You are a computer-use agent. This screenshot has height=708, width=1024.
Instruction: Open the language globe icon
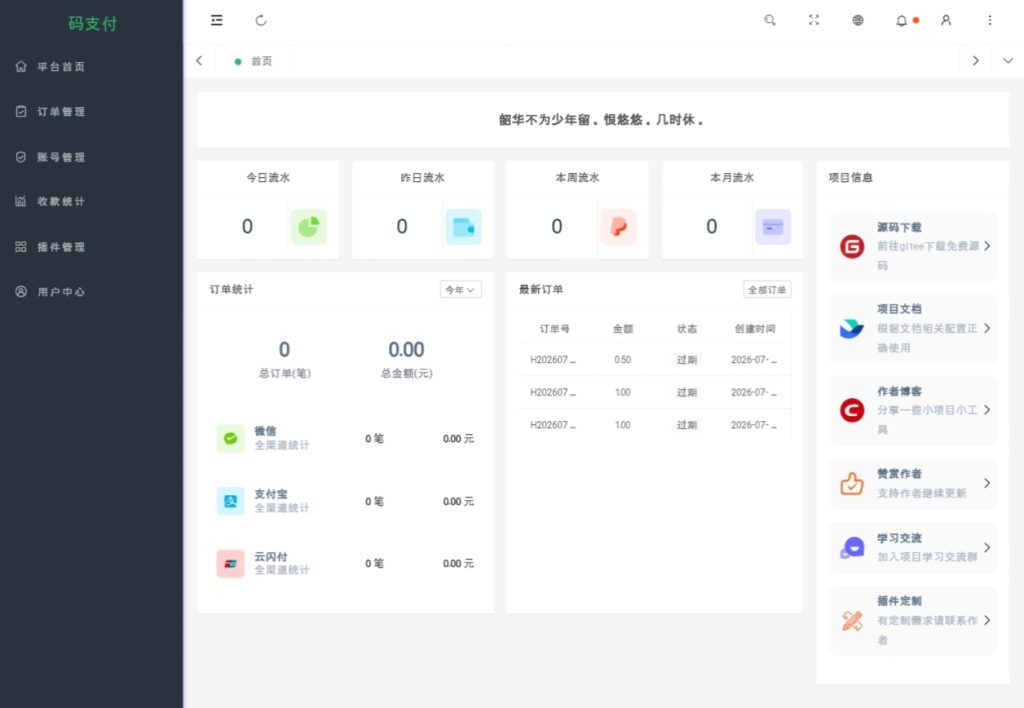tap(858, 20)
